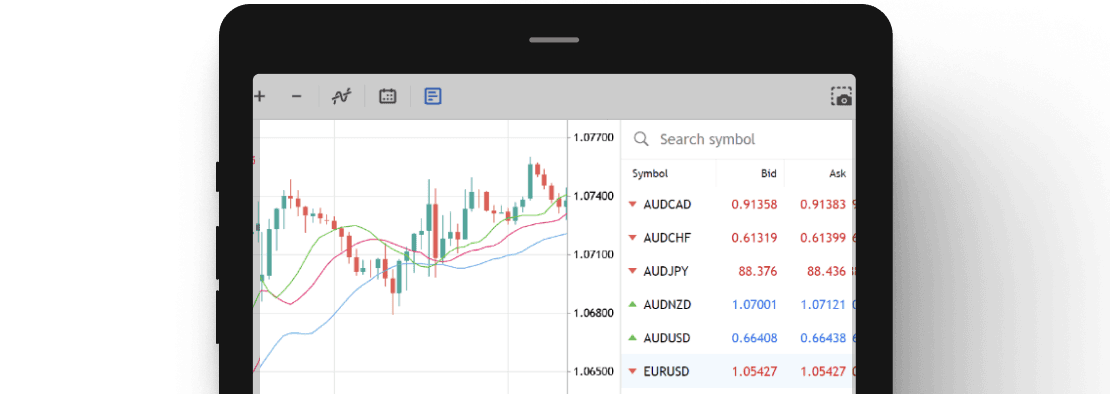The image size is (1110, 394).
Task: Select the AUDCHF symbol row
Action: [x=737, y=238]
